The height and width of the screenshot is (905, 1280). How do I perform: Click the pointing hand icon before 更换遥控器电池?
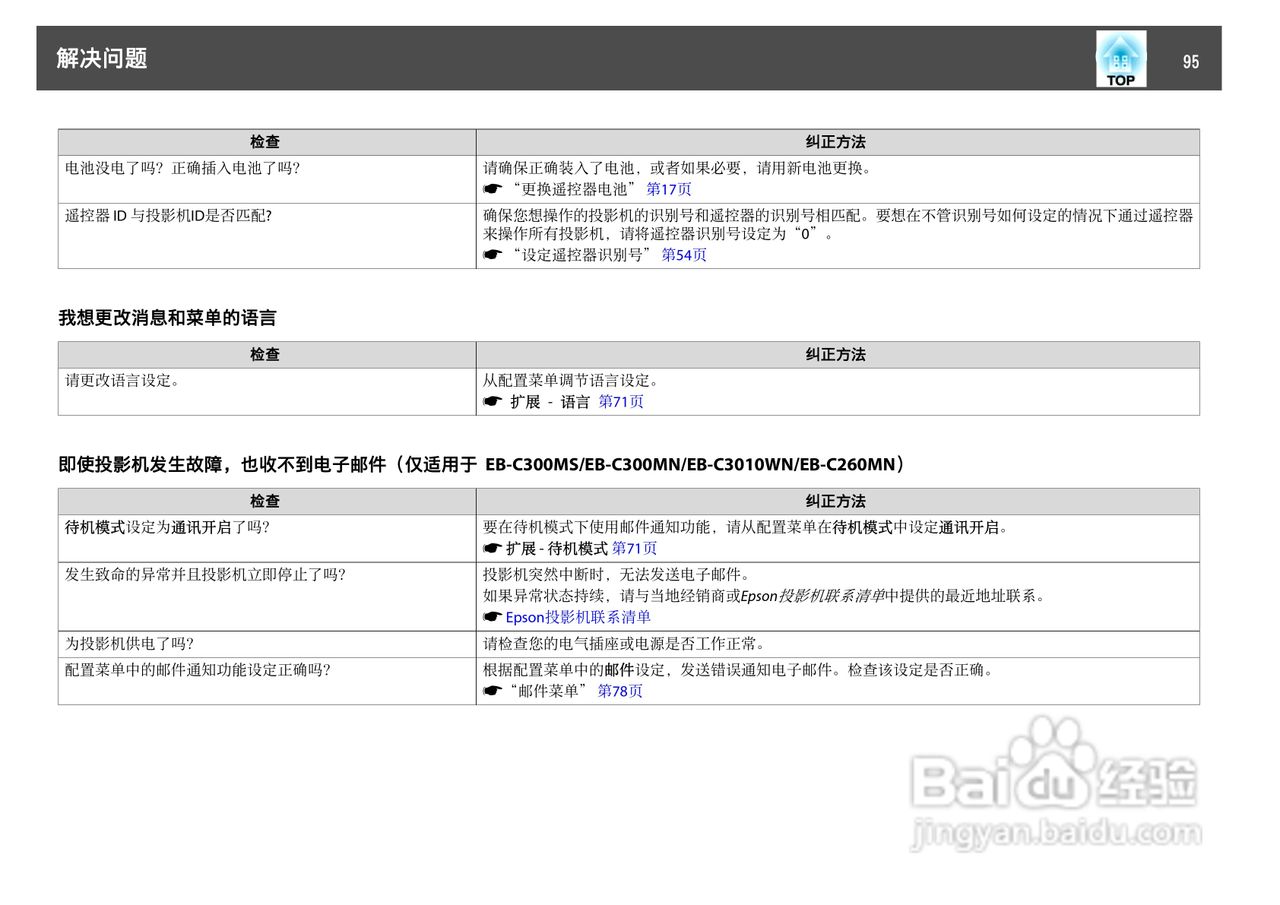[492, 189]
